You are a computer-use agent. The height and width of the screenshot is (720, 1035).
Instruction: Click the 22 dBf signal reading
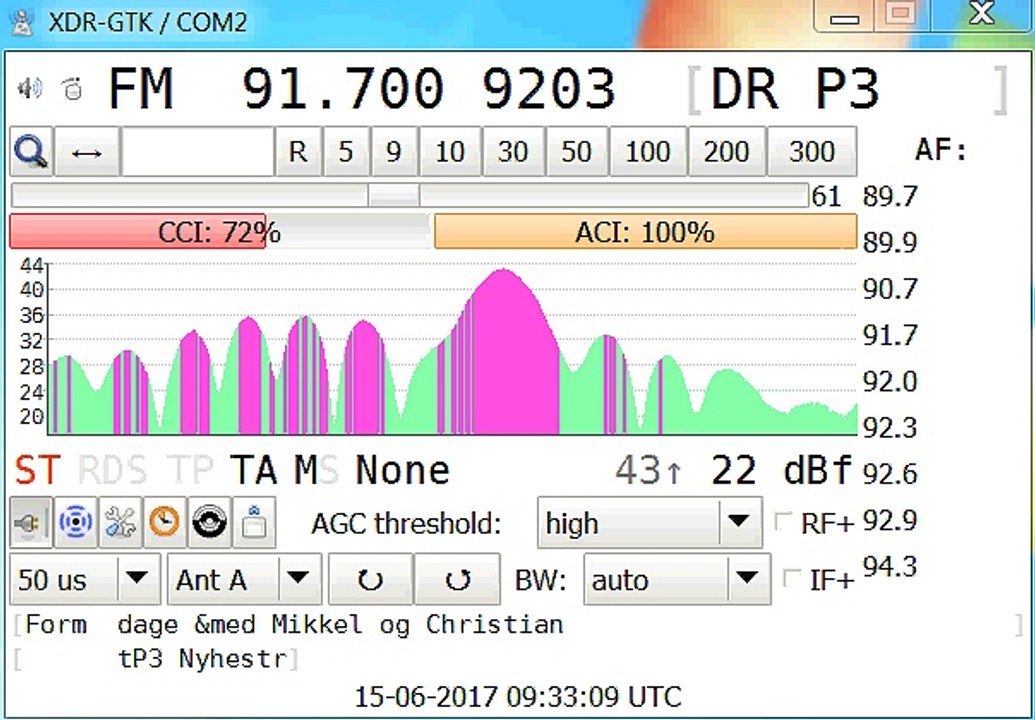(782, 470)
